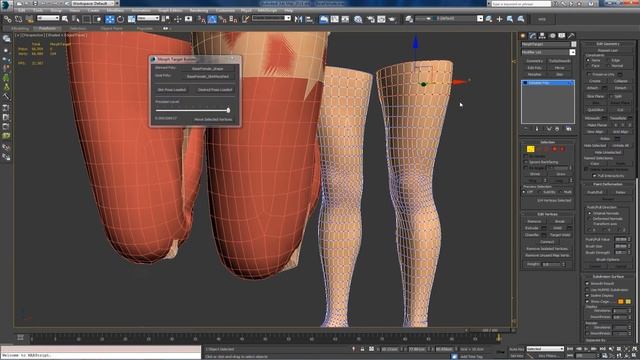The image size is (640, 360).
Task: Open the Schematic View icon
Action: 345,19
